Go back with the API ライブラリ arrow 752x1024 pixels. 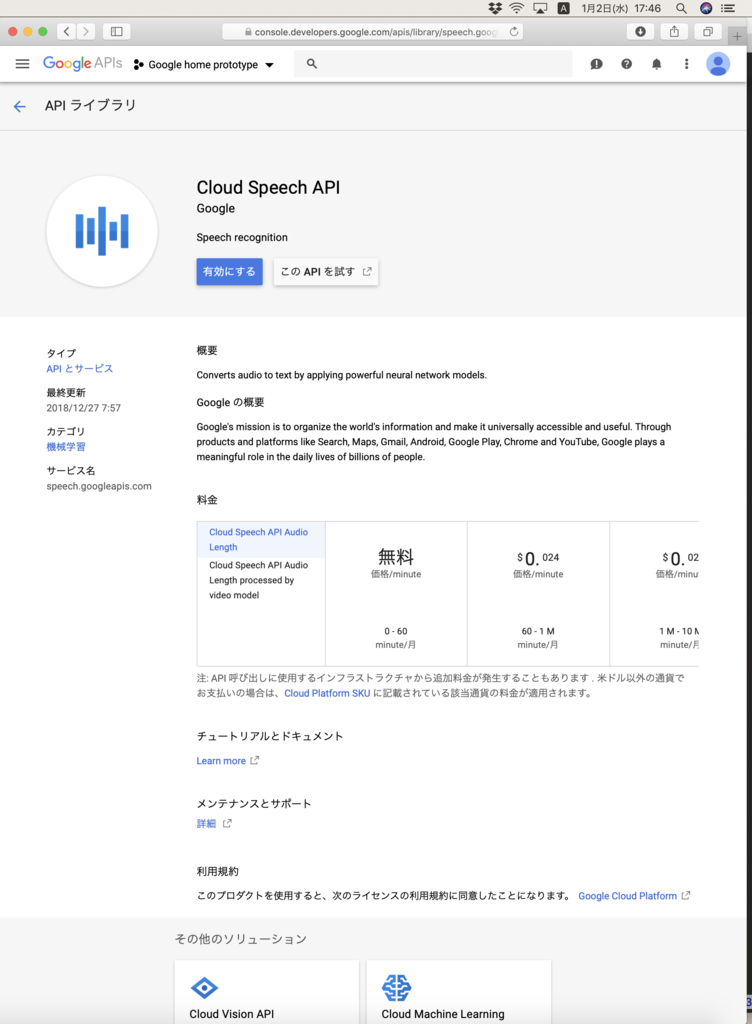click(20, 106)
